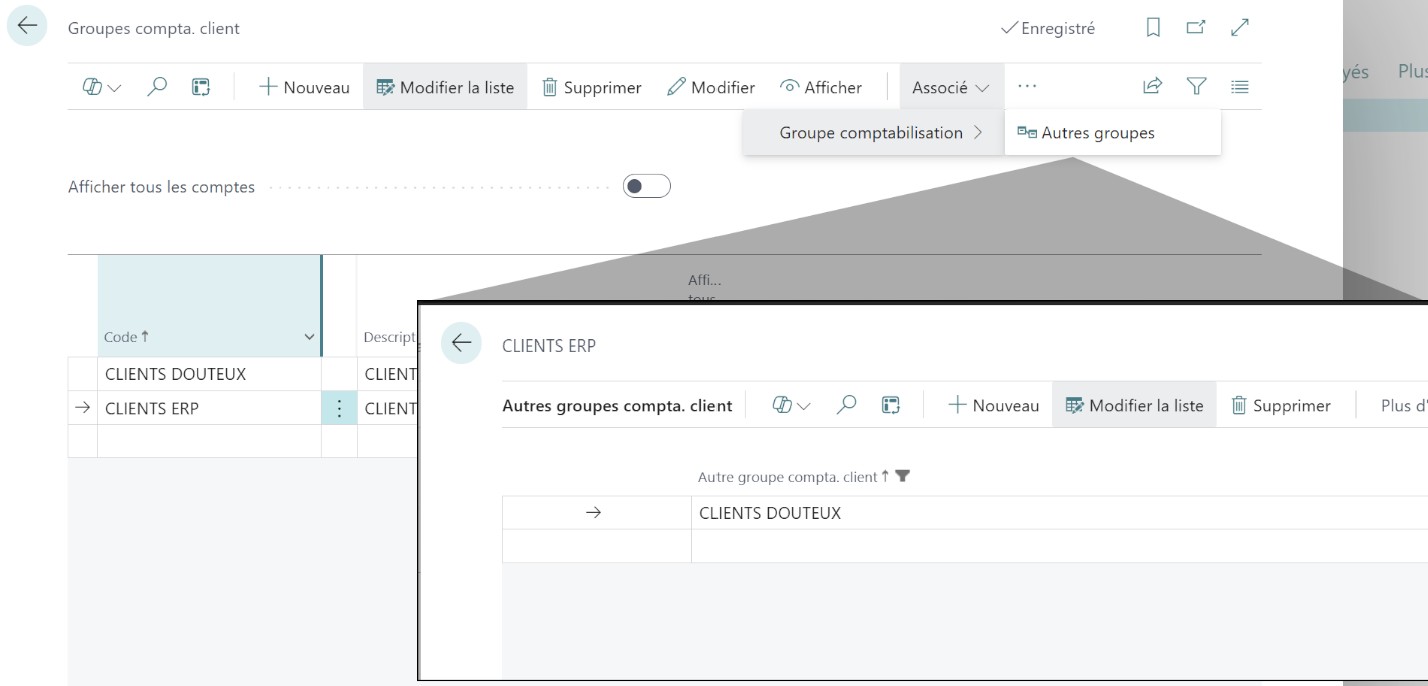Click the search icon in Autres groupes toolbar
This screenshot has height=686, width=1428.
tap(846, 405)
